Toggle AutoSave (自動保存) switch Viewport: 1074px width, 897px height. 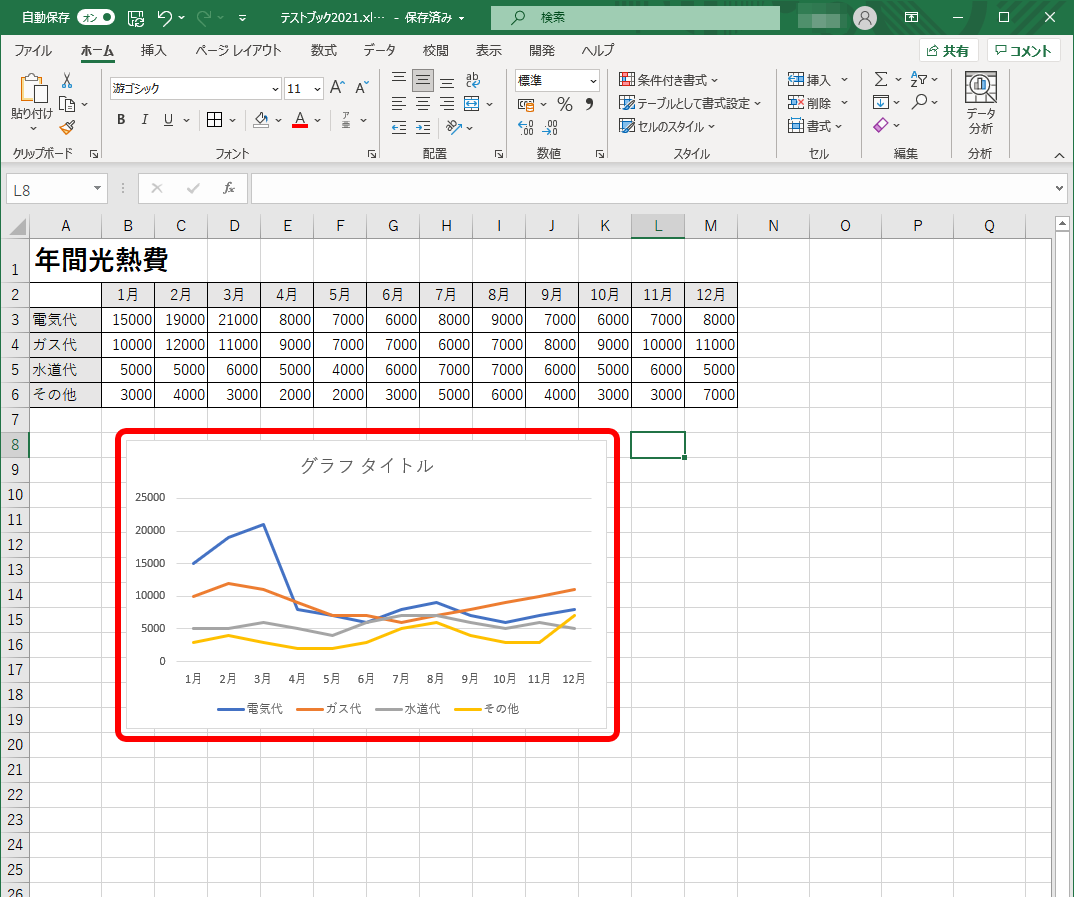click(x=96, y=17)
